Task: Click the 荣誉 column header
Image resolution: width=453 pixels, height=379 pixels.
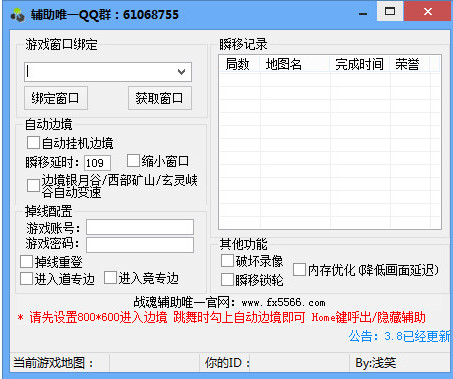Action: 410,64
